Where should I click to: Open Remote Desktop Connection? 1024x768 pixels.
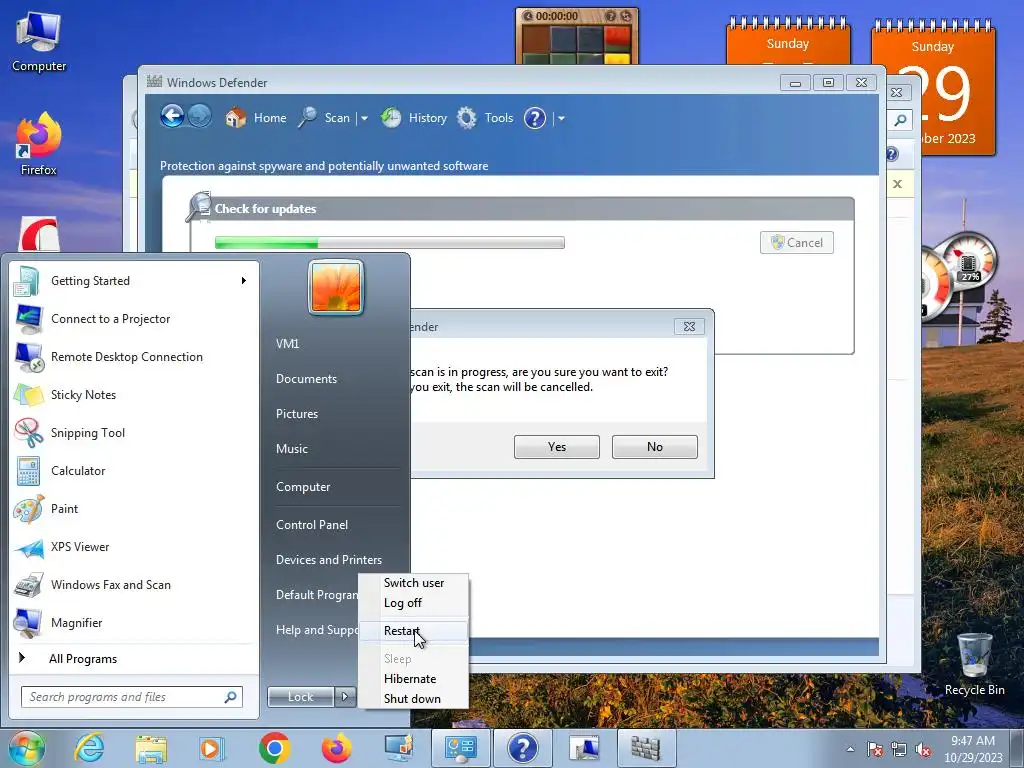pyautogui.click(x=133, y=357)
